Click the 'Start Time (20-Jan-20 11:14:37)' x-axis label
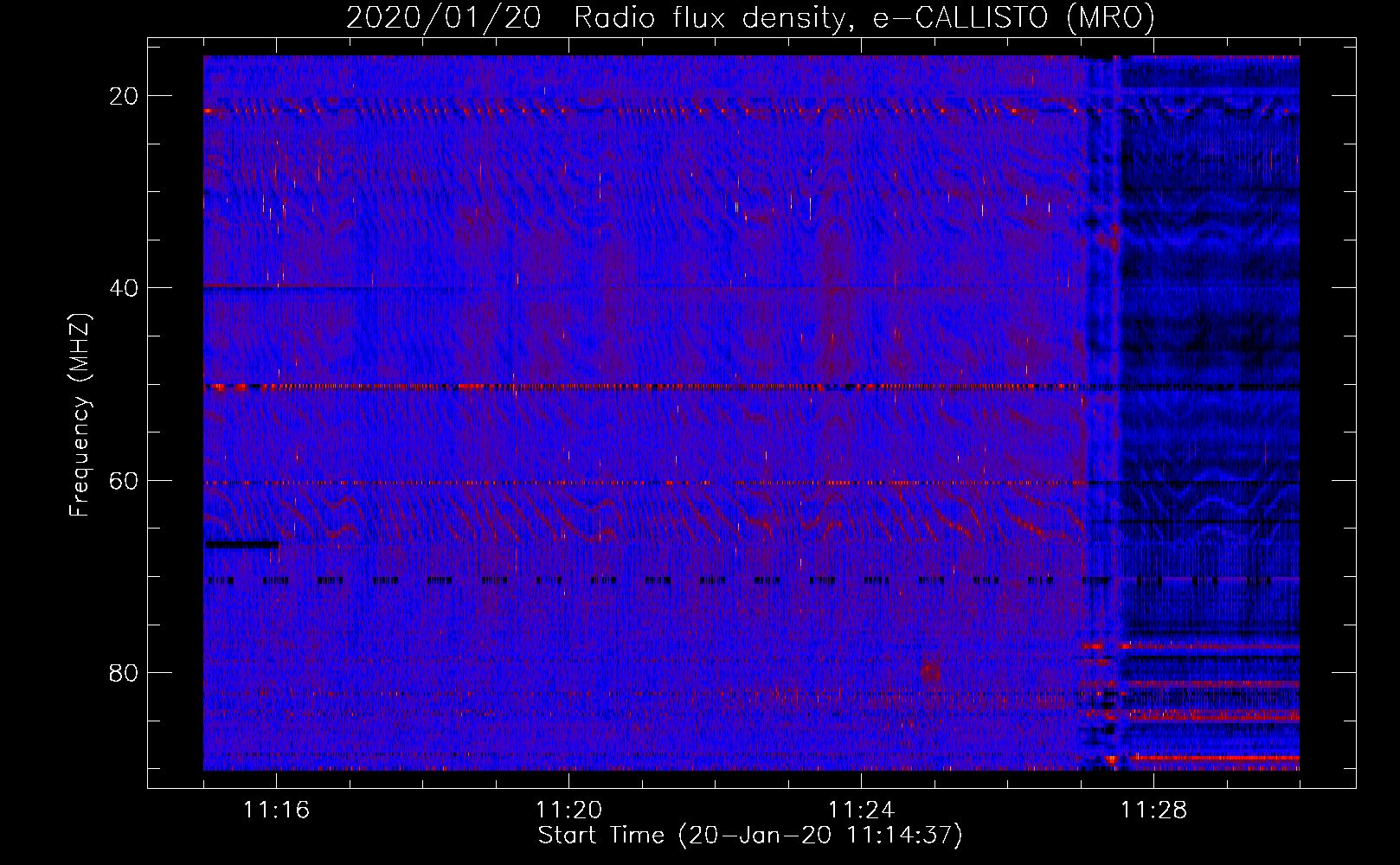 point(750,836)
